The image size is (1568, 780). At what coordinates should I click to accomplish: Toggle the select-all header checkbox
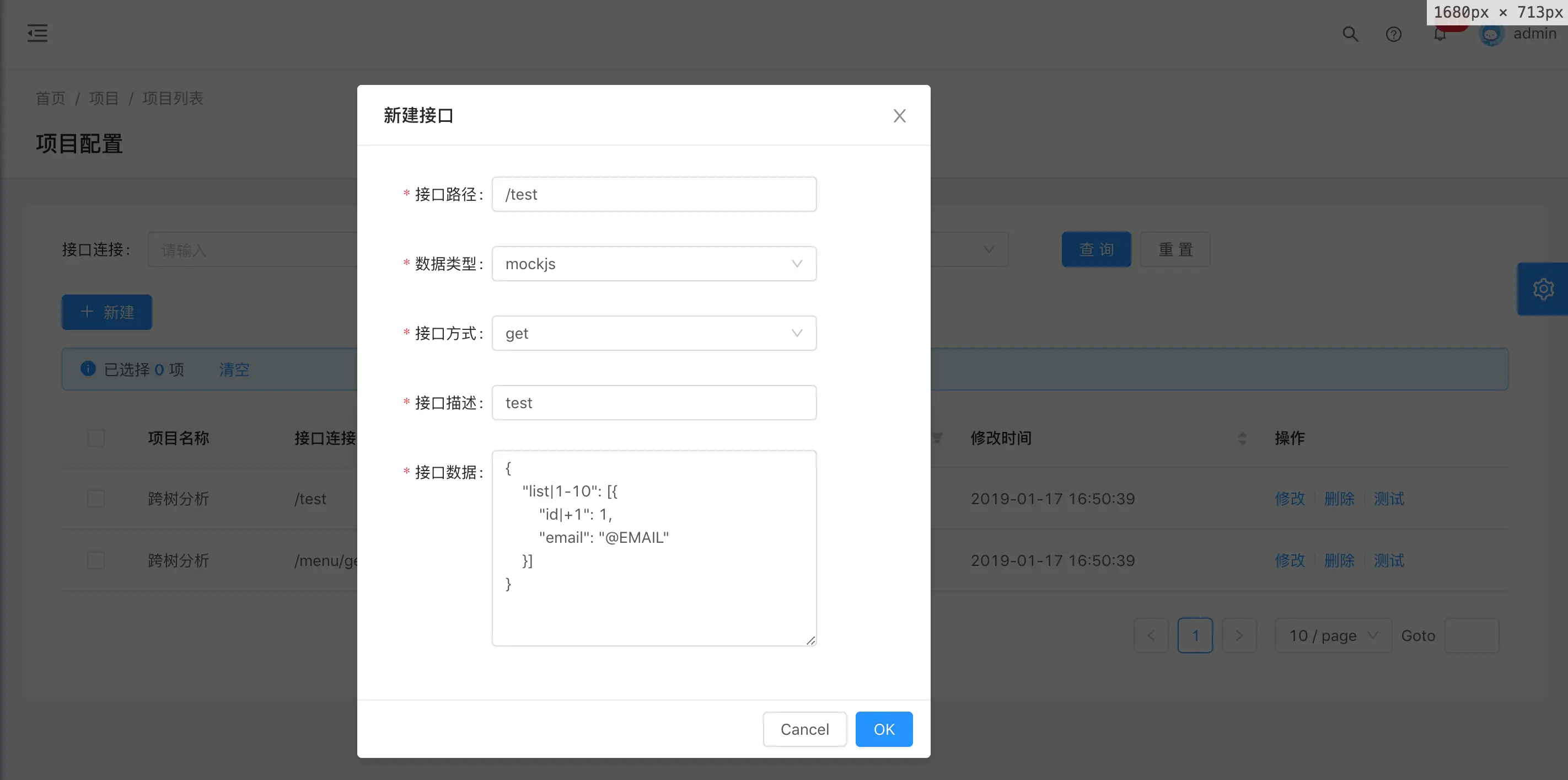(x=95, y=439)
